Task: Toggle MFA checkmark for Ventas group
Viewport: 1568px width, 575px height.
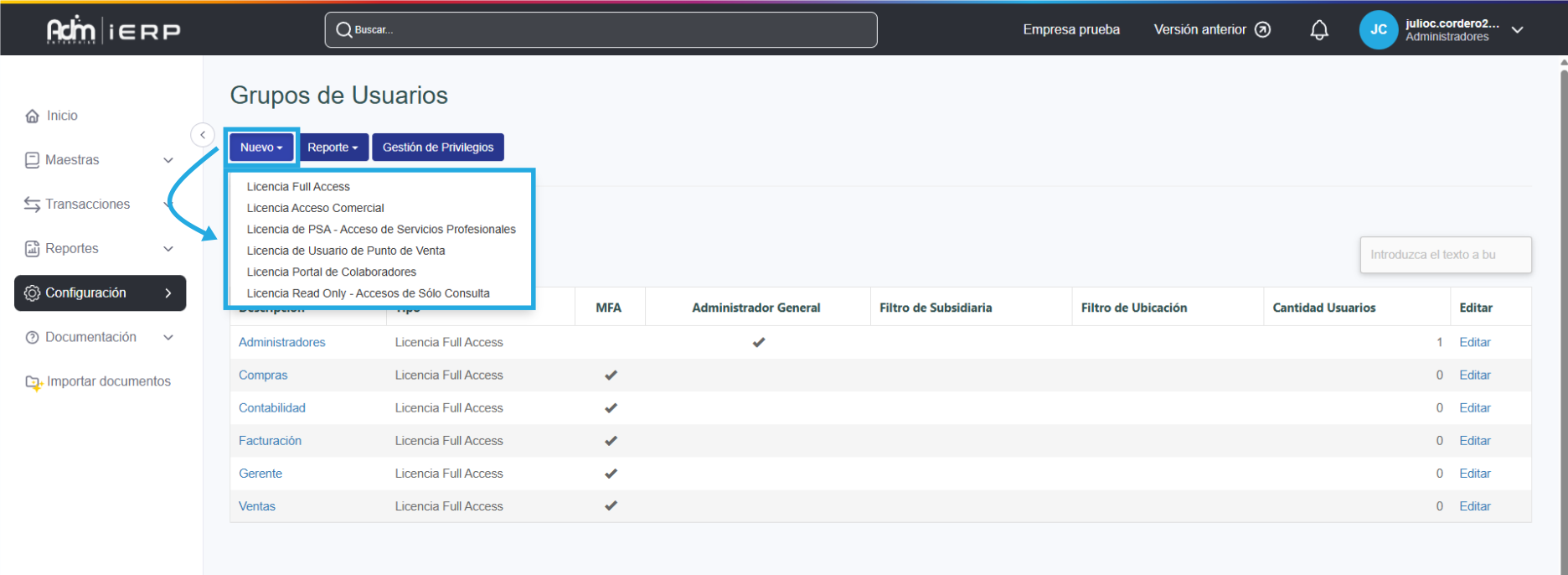Action: (611, 506)
